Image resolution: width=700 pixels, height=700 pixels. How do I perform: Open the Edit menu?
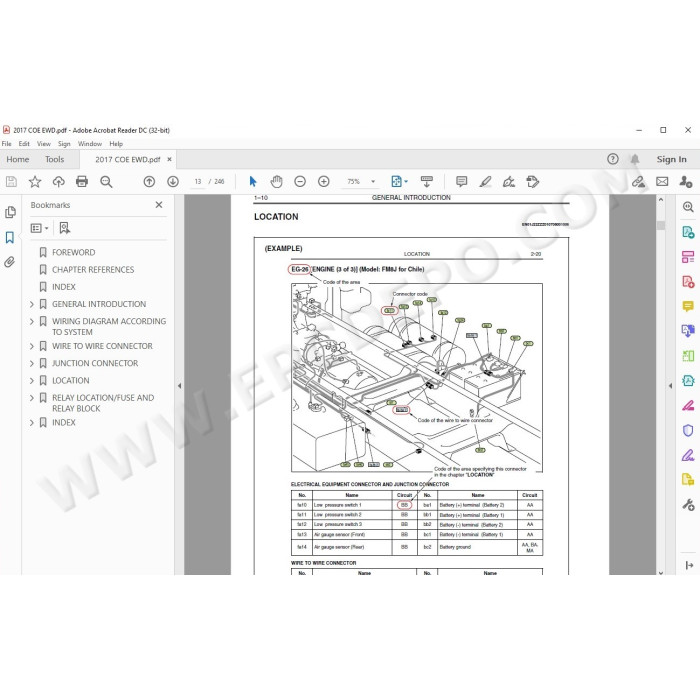pos(24,144)
